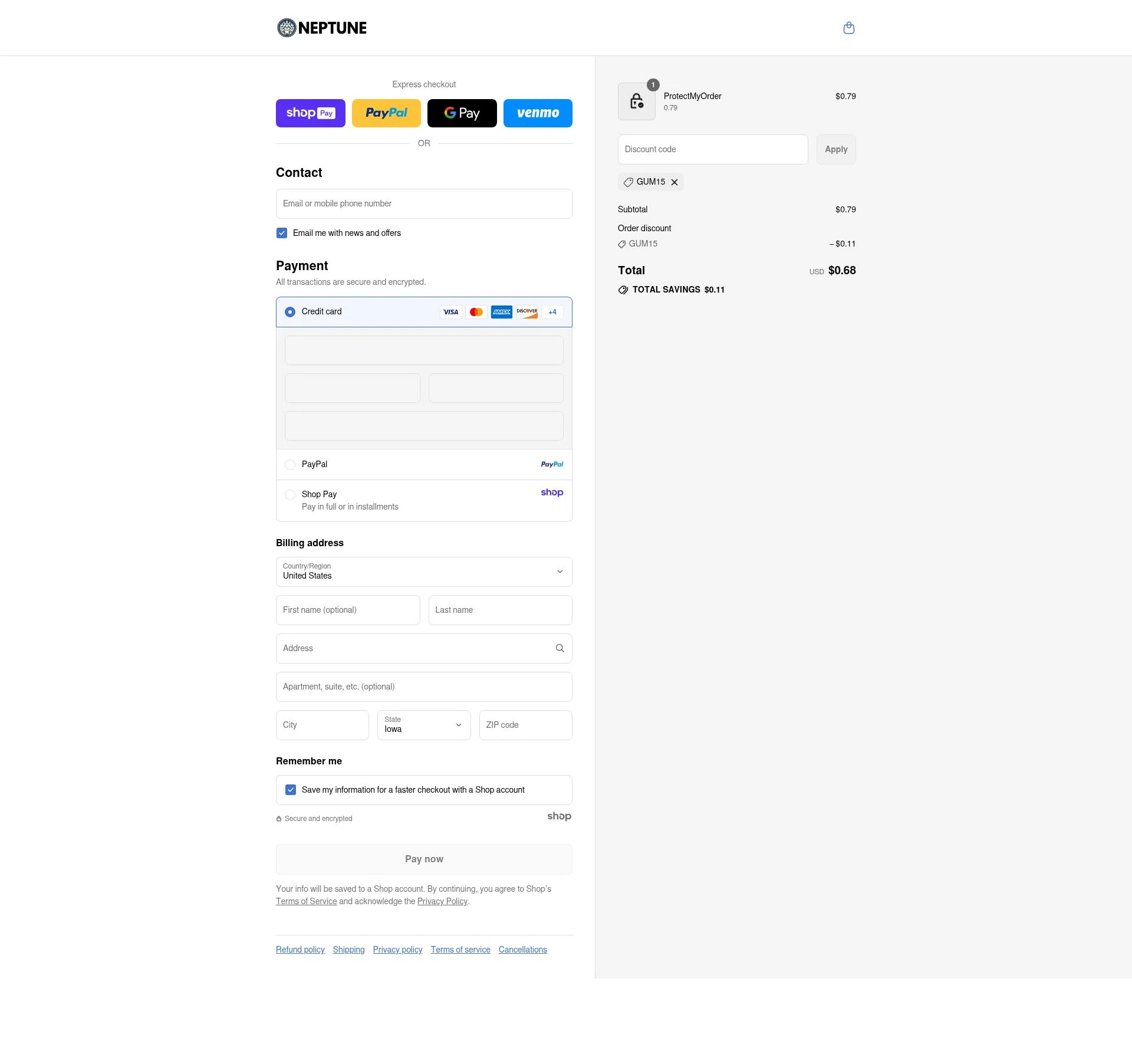Open Shop's Terms of Service link
1132x1064 pixels.
(x=307, y=901)
